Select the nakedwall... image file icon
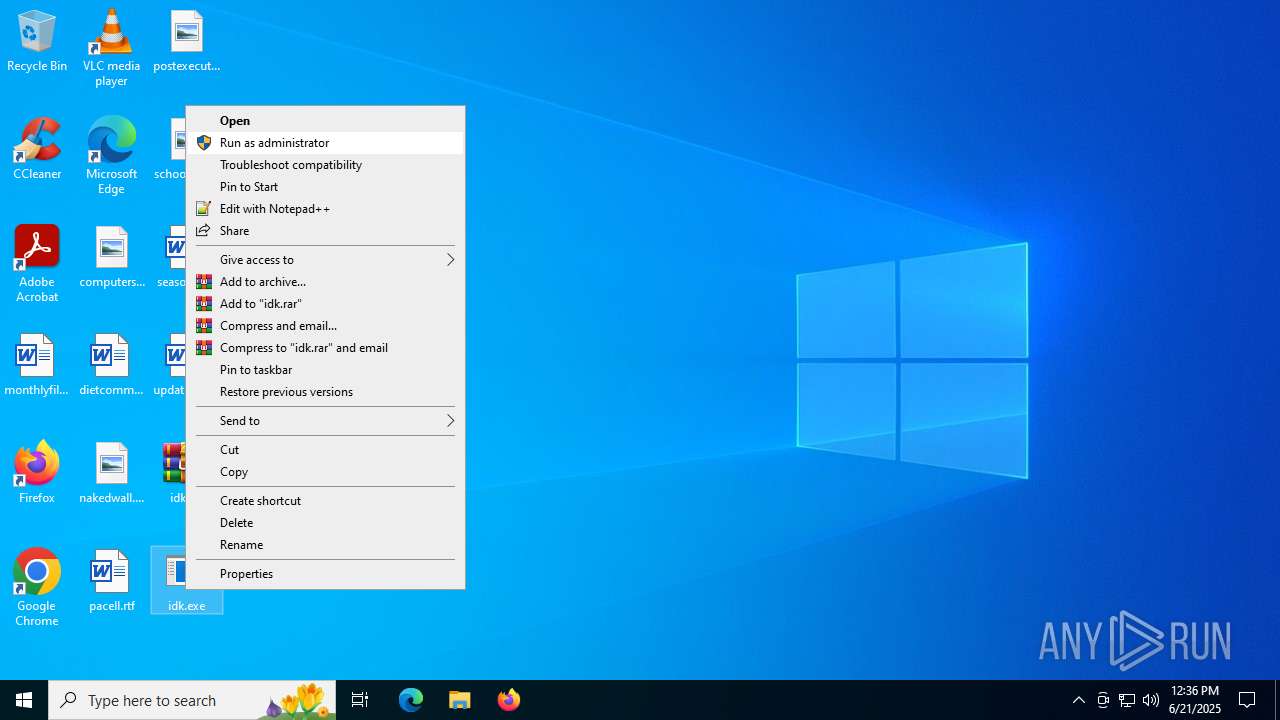This screenshot has width=1280, height=720. 111,473
